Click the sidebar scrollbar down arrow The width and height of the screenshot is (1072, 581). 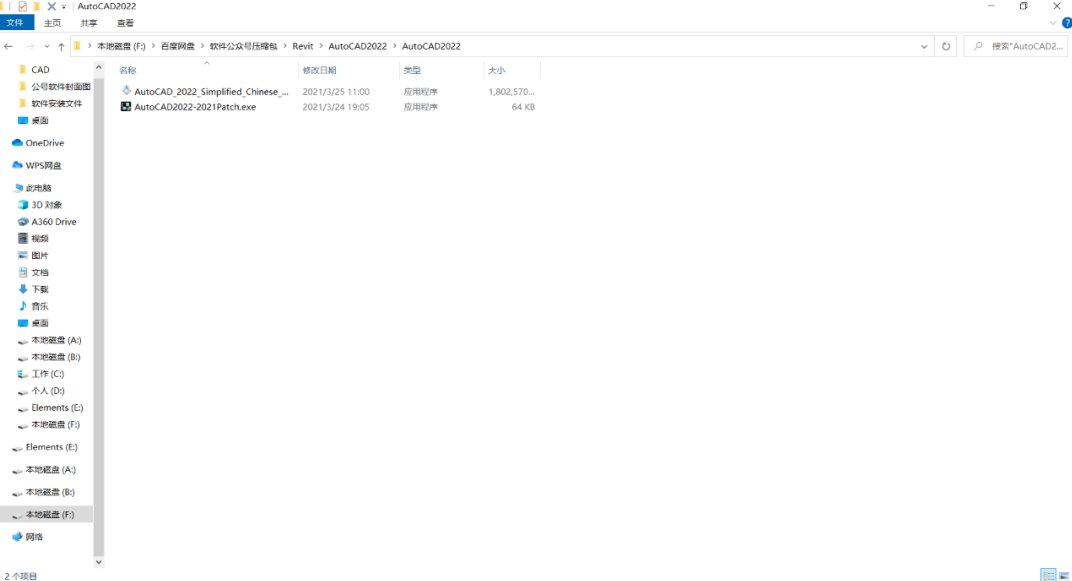point(98,562)
